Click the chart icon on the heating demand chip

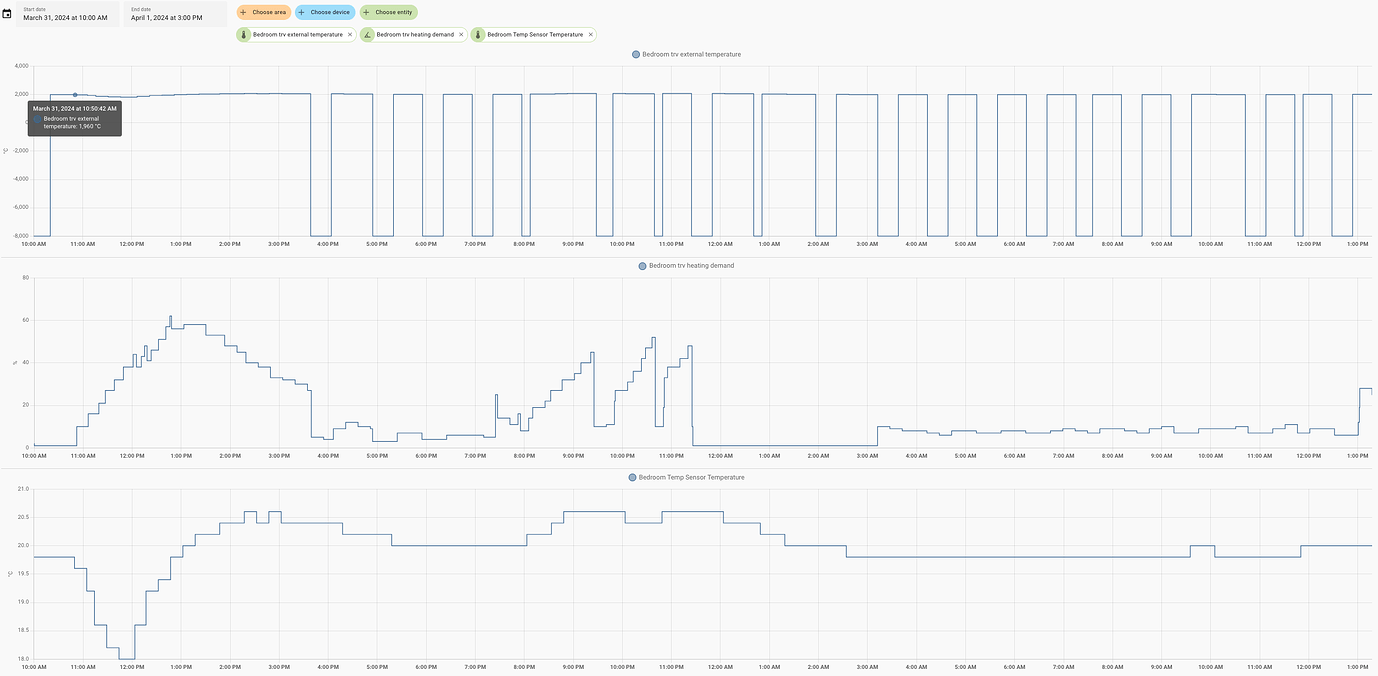point(366,33)
